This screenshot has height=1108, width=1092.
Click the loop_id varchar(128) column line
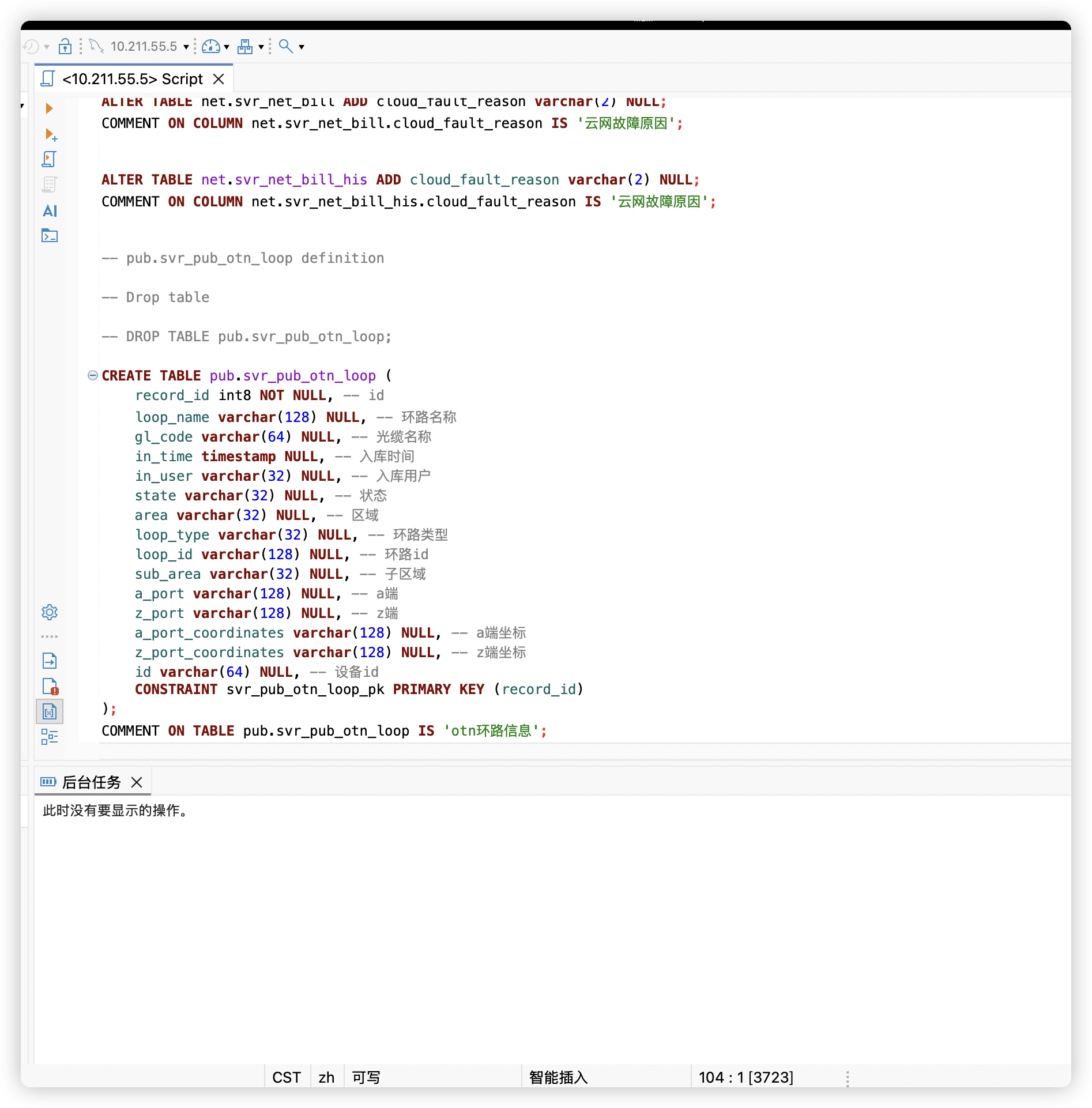pos(281,554)
